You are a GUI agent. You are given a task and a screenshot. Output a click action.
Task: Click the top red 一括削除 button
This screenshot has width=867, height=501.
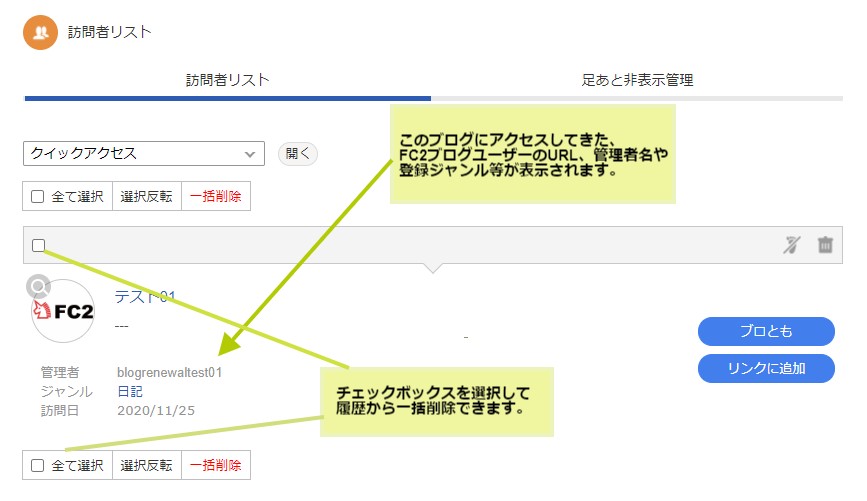point(215,197)
